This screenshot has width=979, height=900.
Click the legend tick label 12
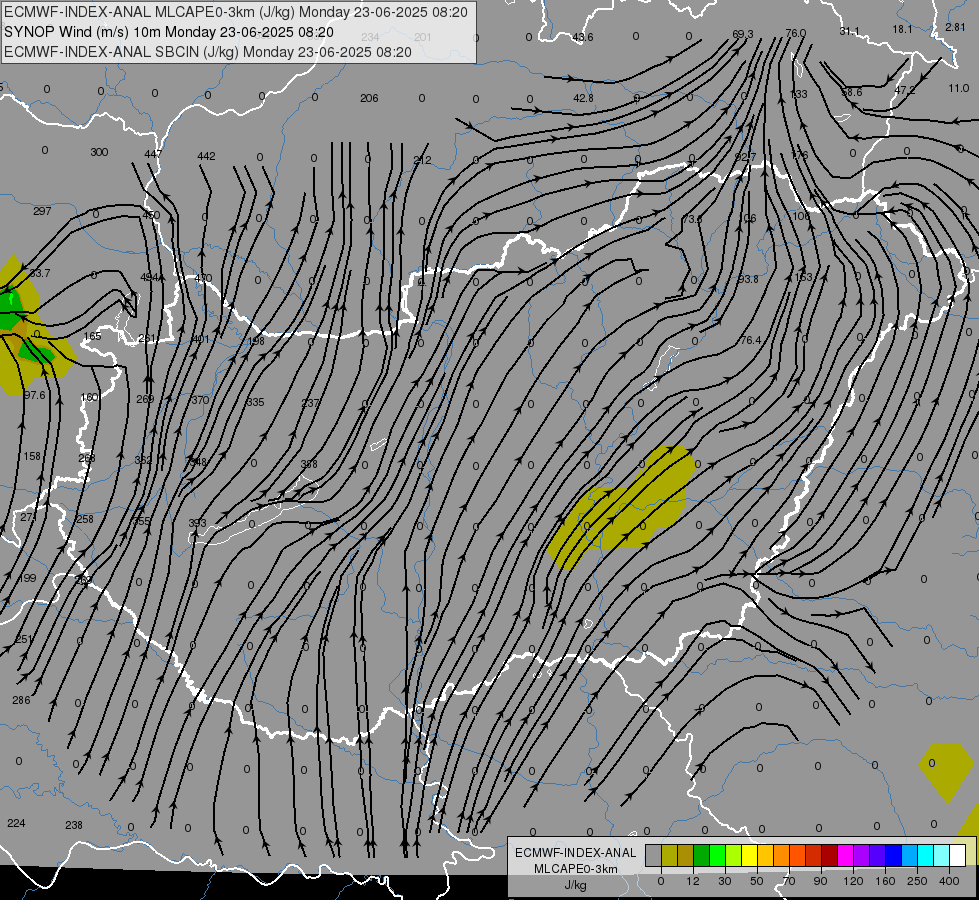tap(692, 881)
